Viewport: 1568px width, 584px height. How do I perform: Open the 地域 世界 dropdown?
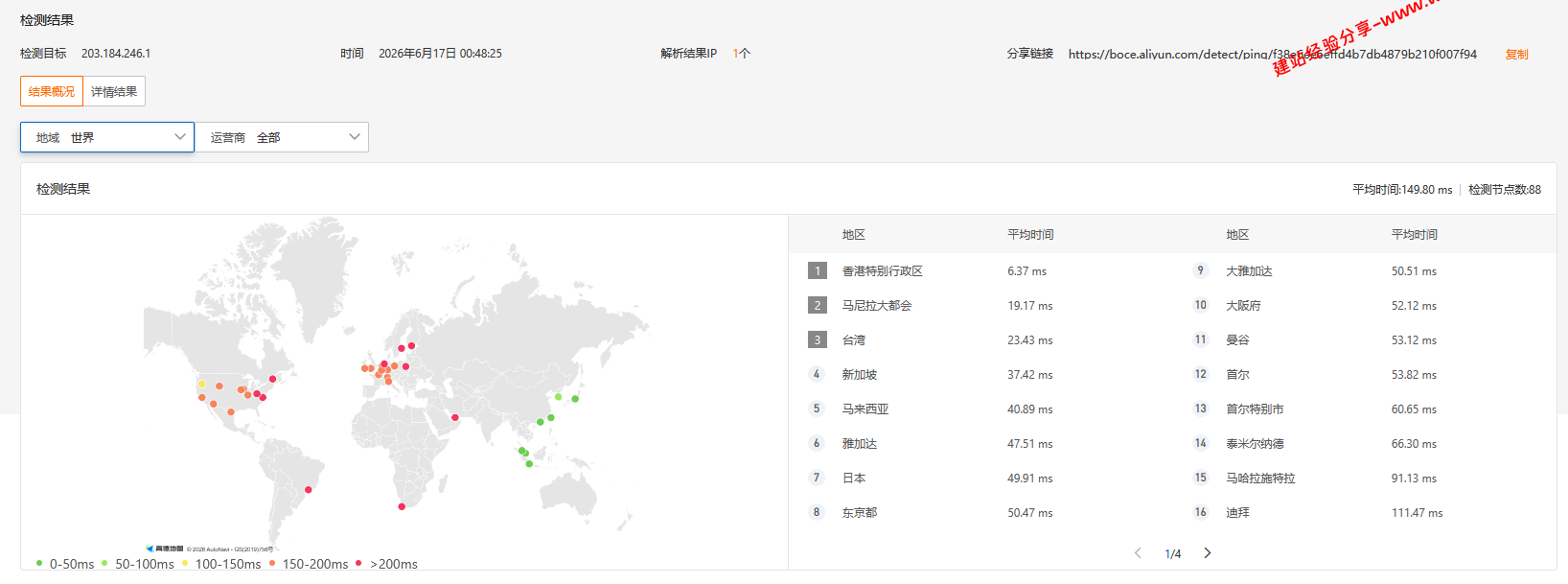click(107, 137)
